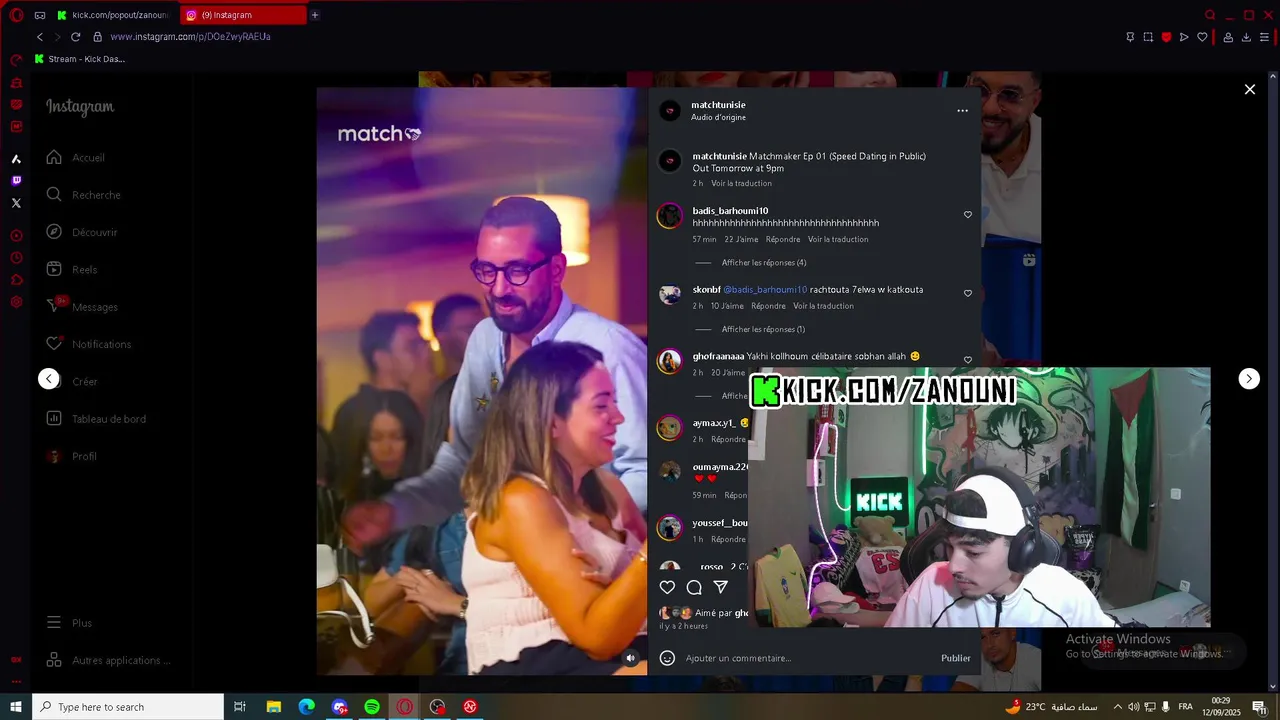Go back with the browser back arrow
The width and height of the screenshot is (1280, 720).
(40, 37)
